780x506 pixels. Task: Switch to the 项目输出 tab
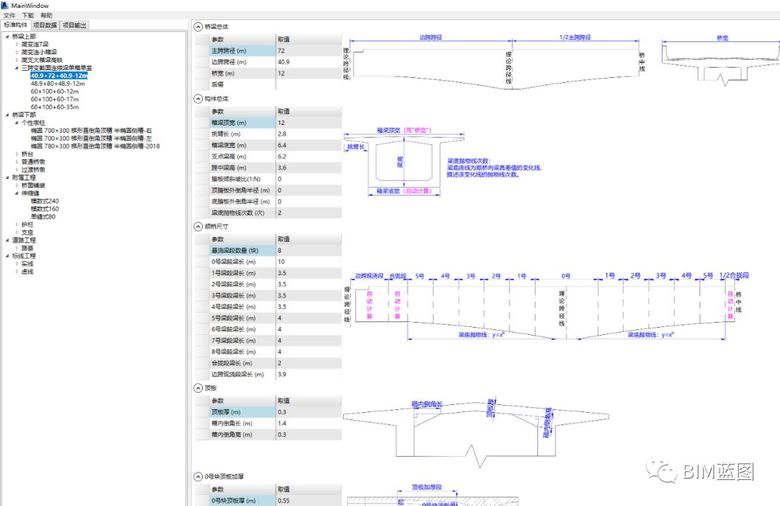[74, 25]
